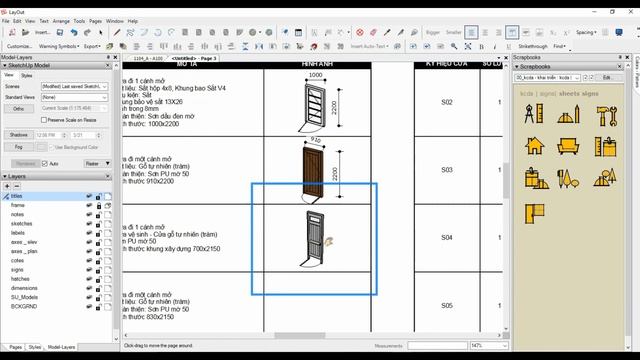Toggle visibility of the sketches layer
The width and height of the screenshot is (640, 360).
[89, 224]
